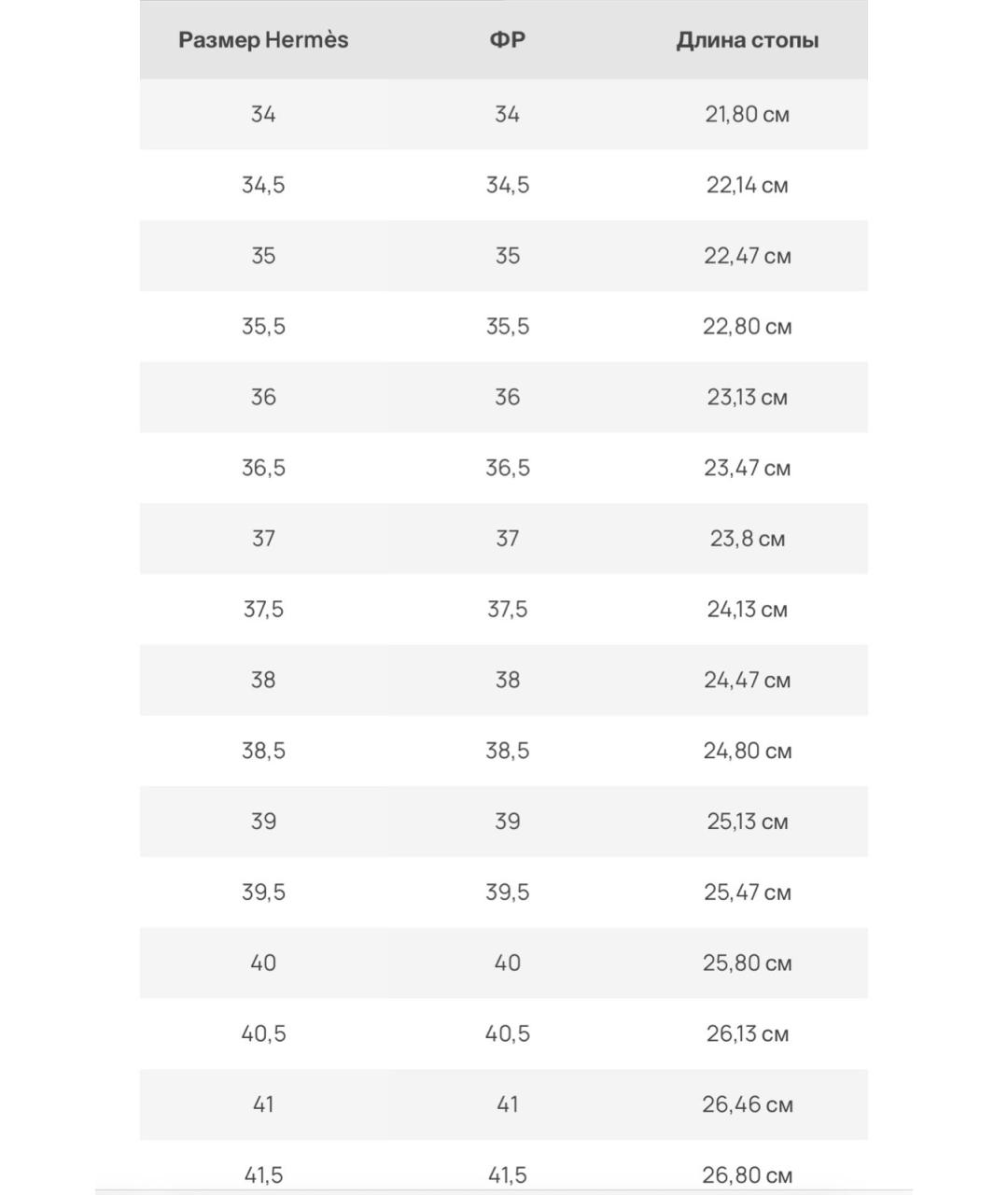Click Hermès size 37,5 in first column

[x=263, y=610]
